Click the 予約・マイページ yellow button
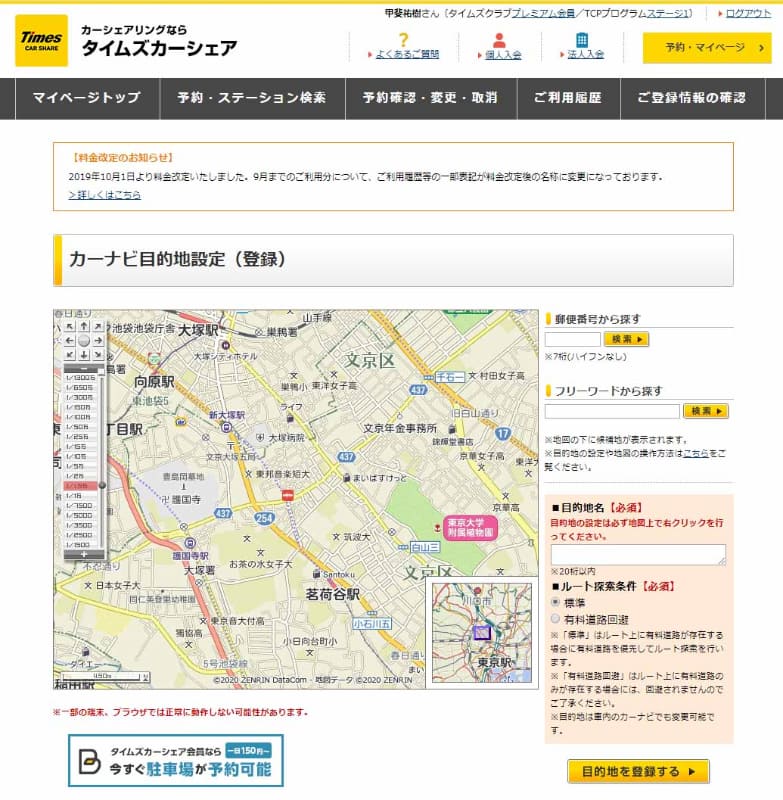The image size is (783, 800). [707, 48]
